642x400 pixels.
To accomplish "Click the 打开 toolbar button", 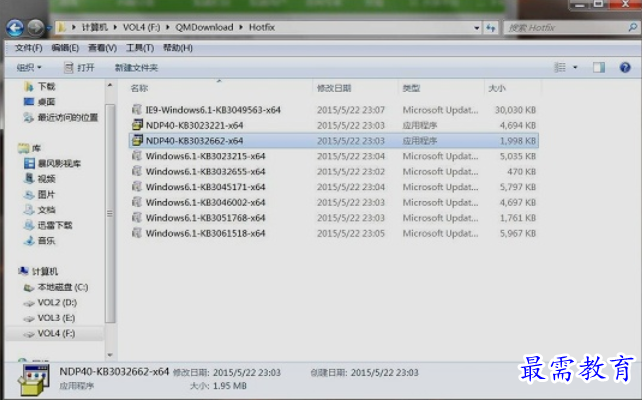I will tap(79, 67).
